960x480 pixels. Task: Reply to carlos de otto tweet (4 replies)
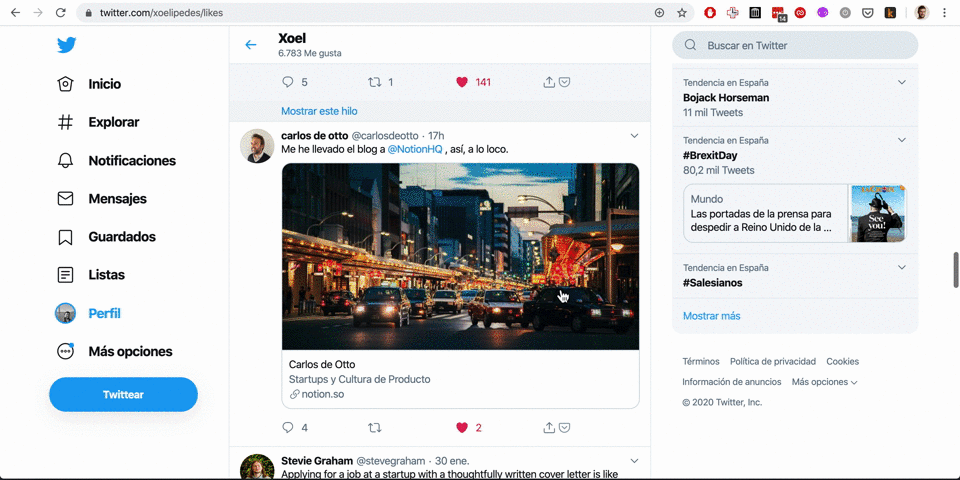point(288,427)
